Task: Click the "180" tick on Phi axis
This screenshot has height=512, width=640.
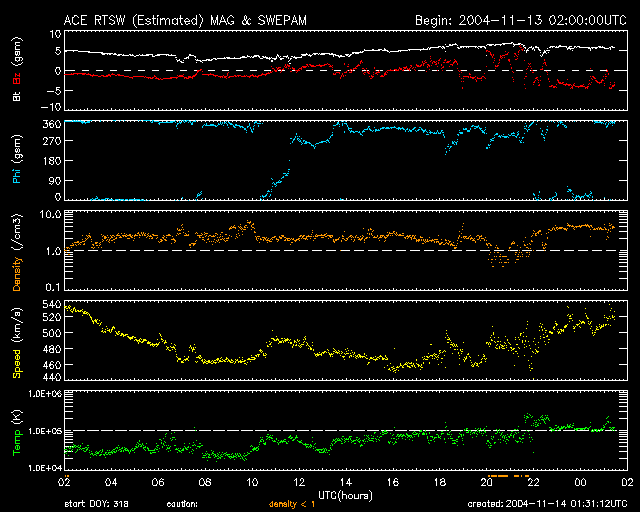Action: pyautogui.click(x=52, y=161)
